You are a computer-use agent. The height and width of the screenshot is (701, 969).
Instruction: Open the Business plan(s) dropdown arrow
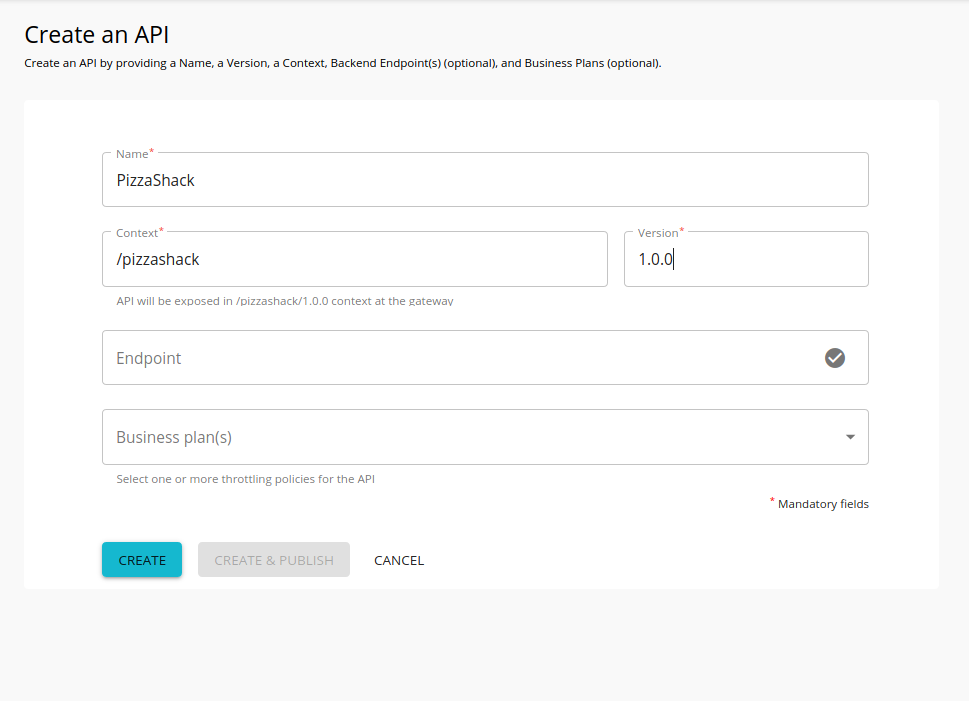pyautogui.click(x=849, y=437)
